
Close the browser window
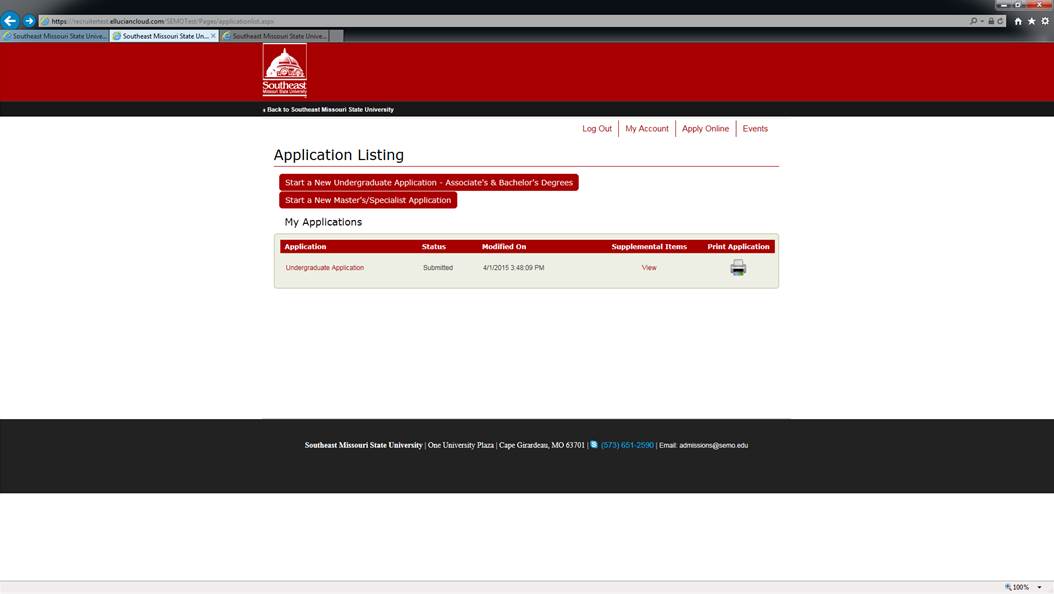[1039, 5]
